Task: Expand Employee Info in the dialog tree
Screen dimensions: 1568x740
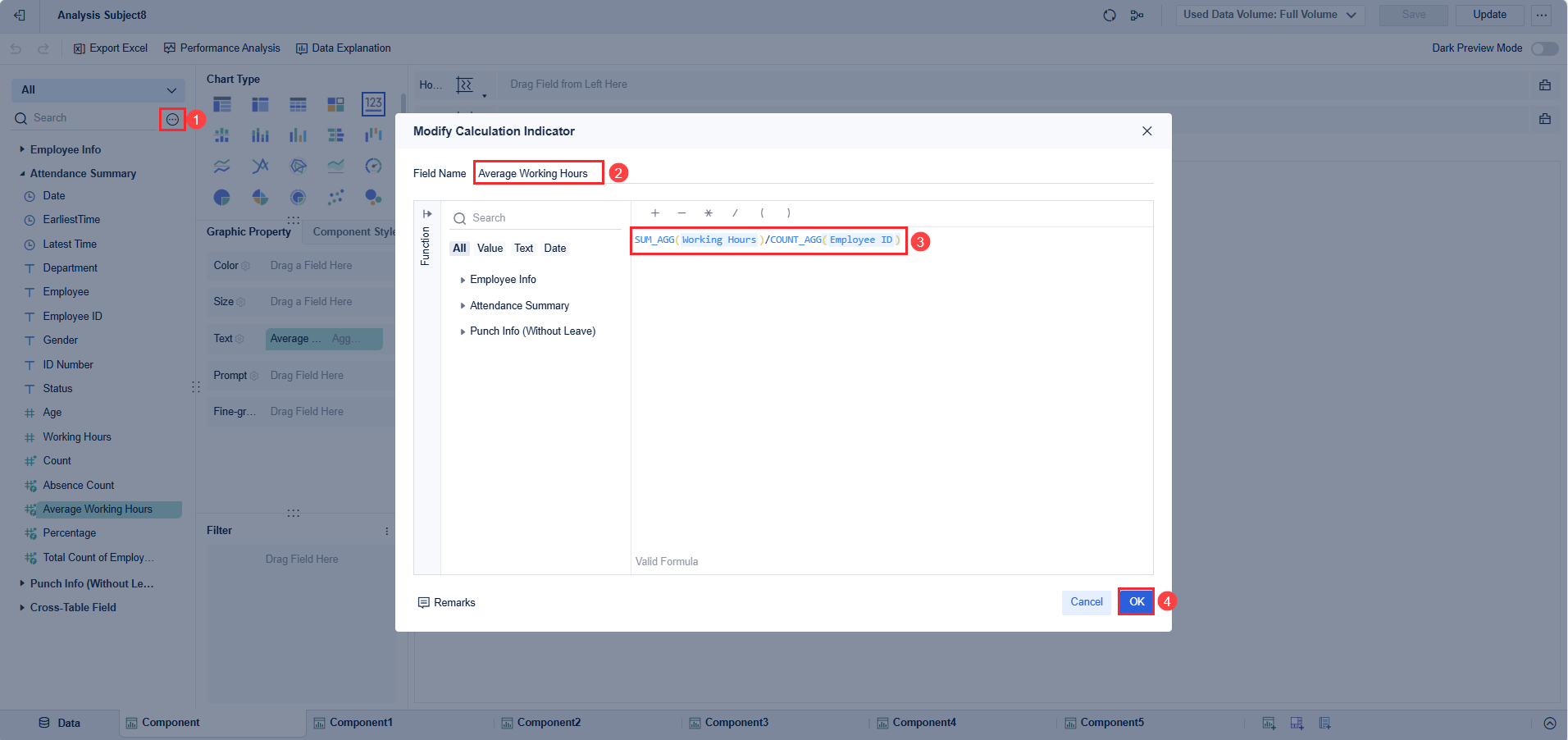Action: pyautogui.click(x=463, y=280)
